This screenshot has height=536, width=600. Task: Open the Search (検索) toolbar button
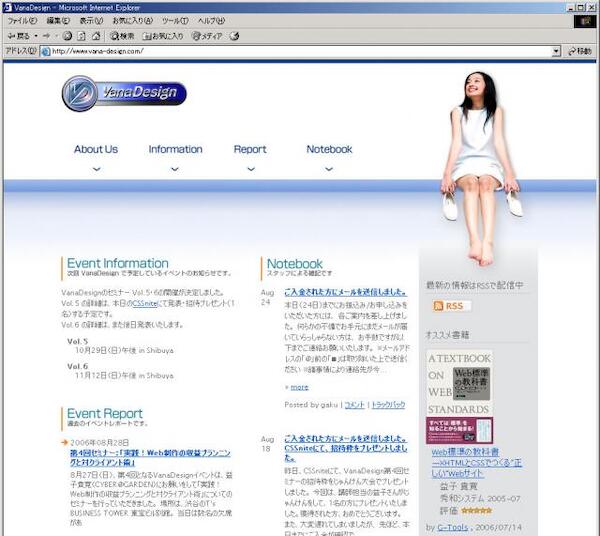(122, 36)
